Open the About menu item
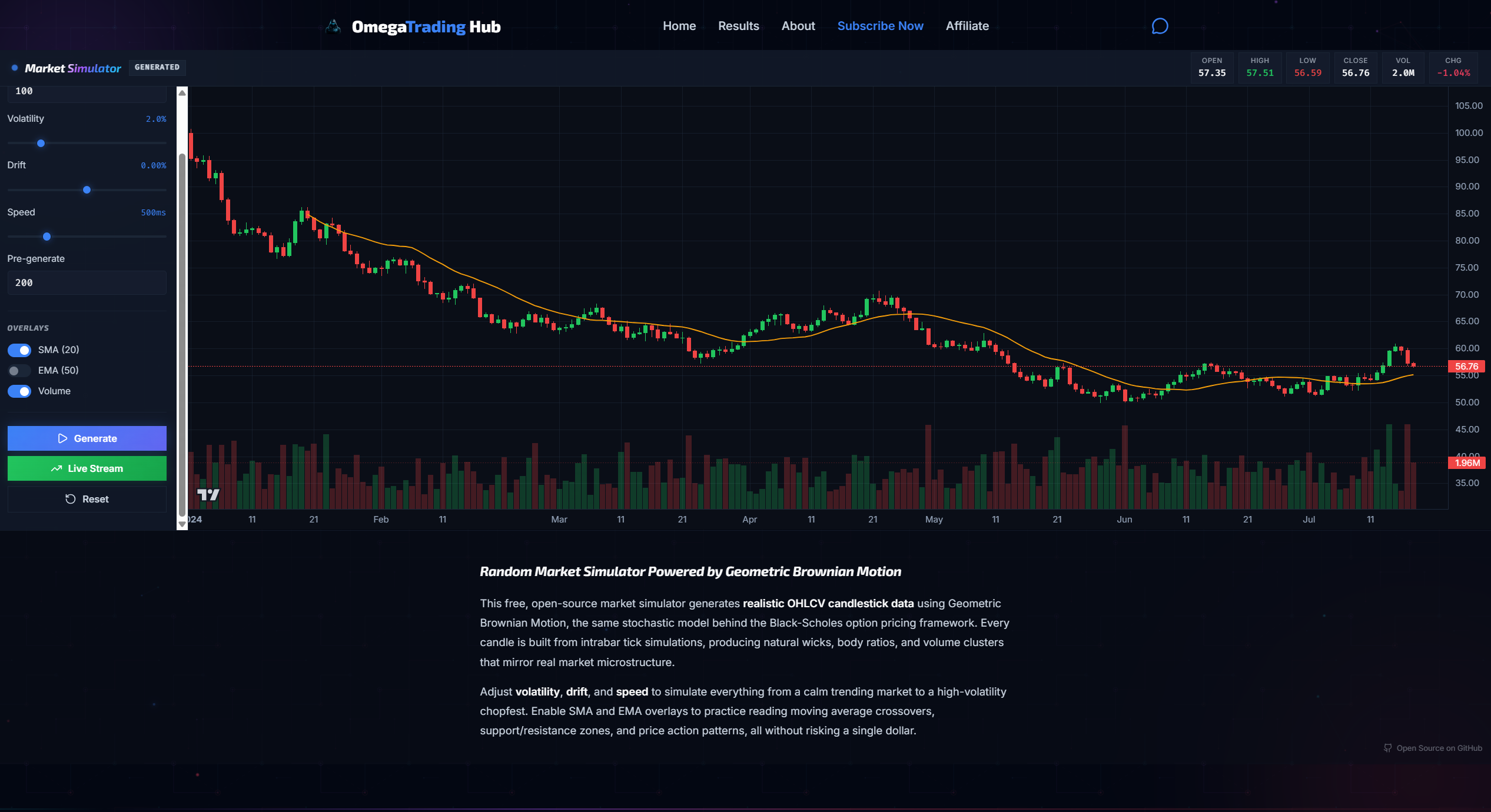The height and width of the screenshot is (812, 1491). [x=798, y=26]
